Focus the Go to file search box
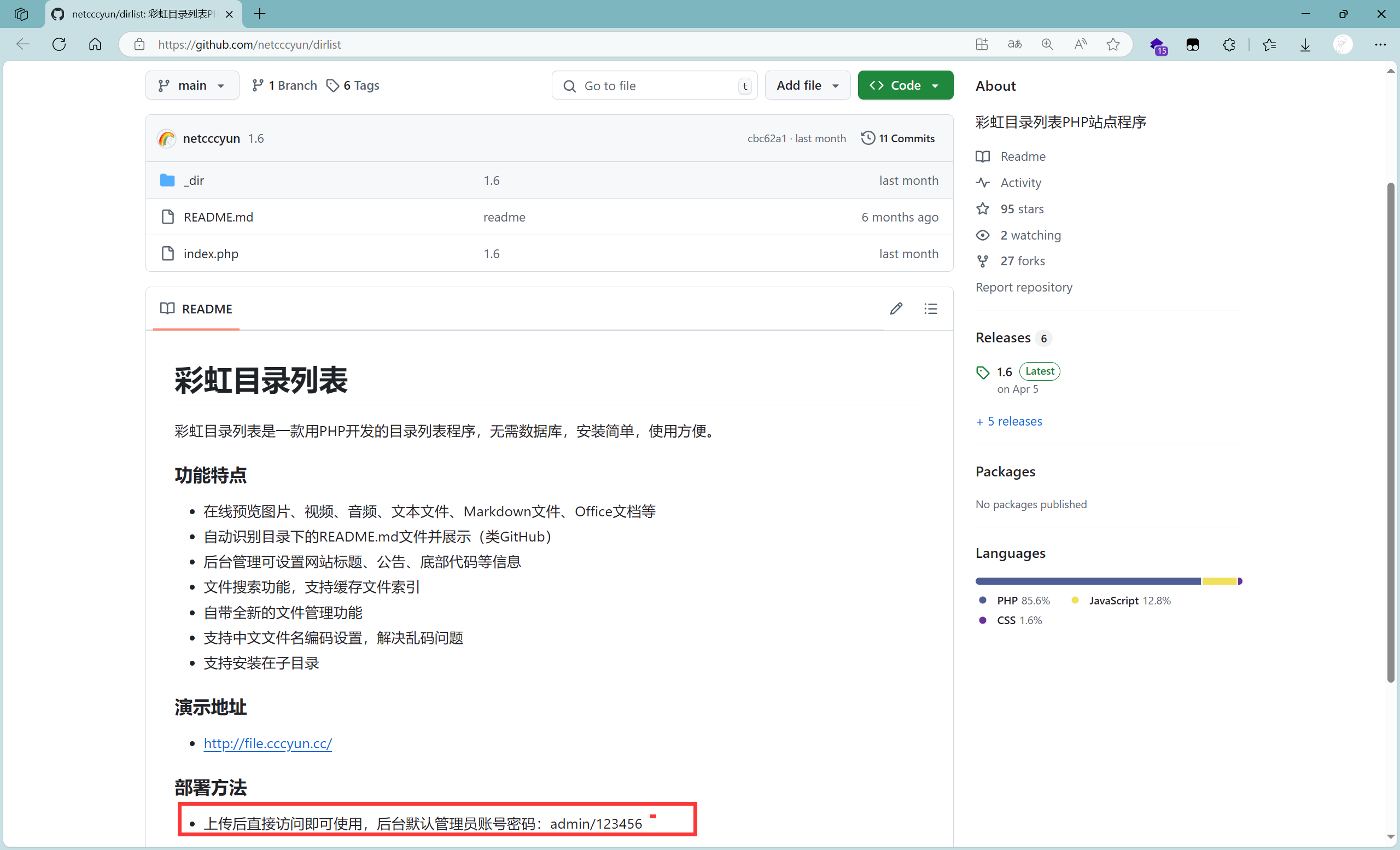The height and width of the screenshot is (850, 1400). tap(654, 85)
